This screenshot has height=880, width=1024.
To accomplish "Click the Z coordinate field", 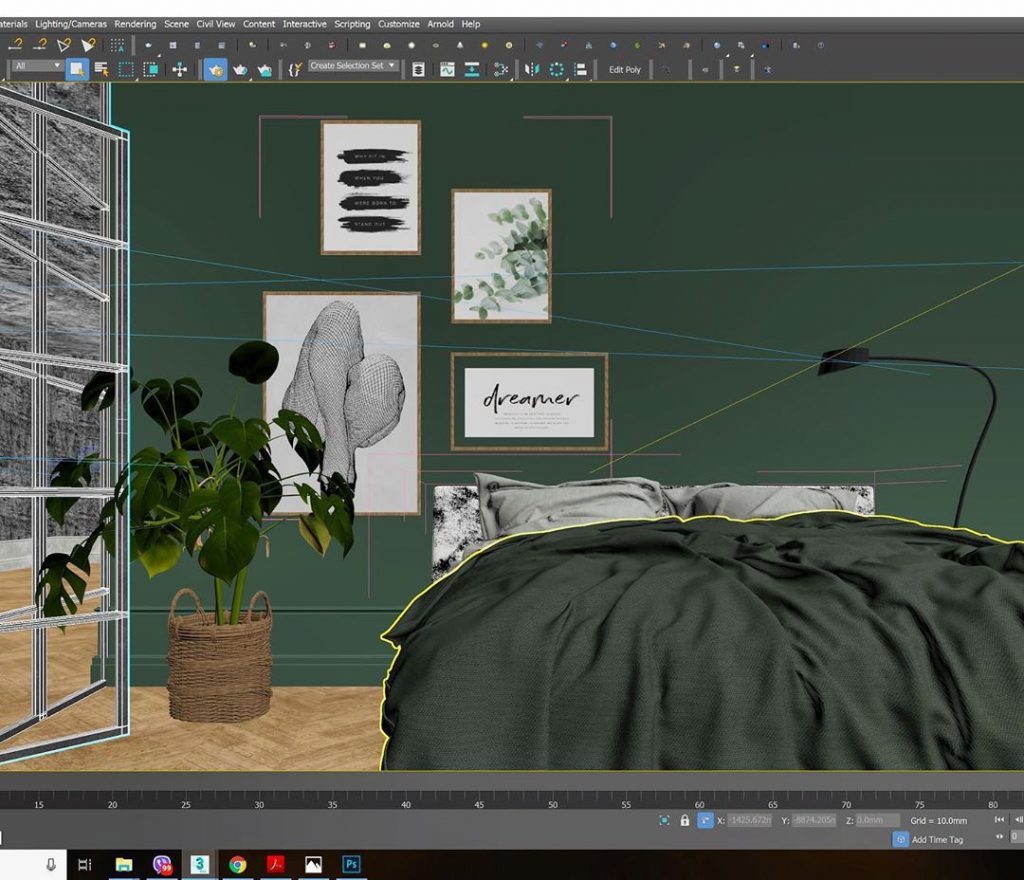I will click(878, 820).
